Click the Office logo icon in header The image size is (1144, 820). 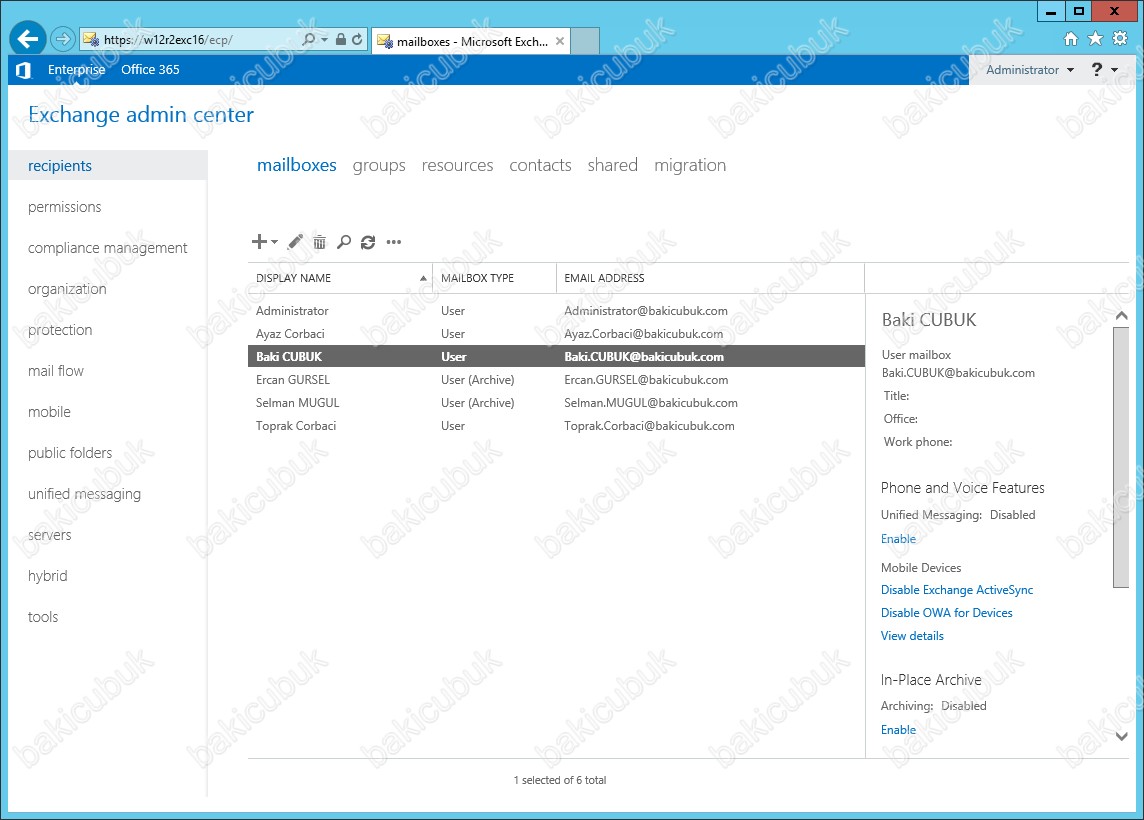23,70
